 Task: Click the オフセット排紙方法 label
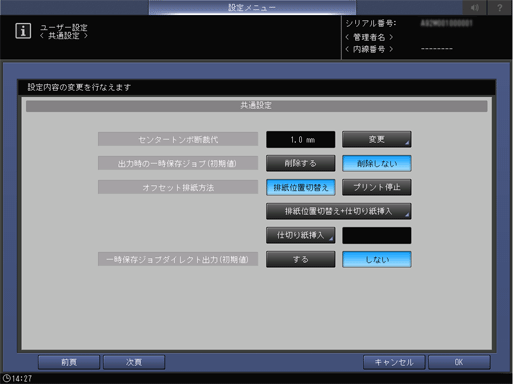coord(178,187)
